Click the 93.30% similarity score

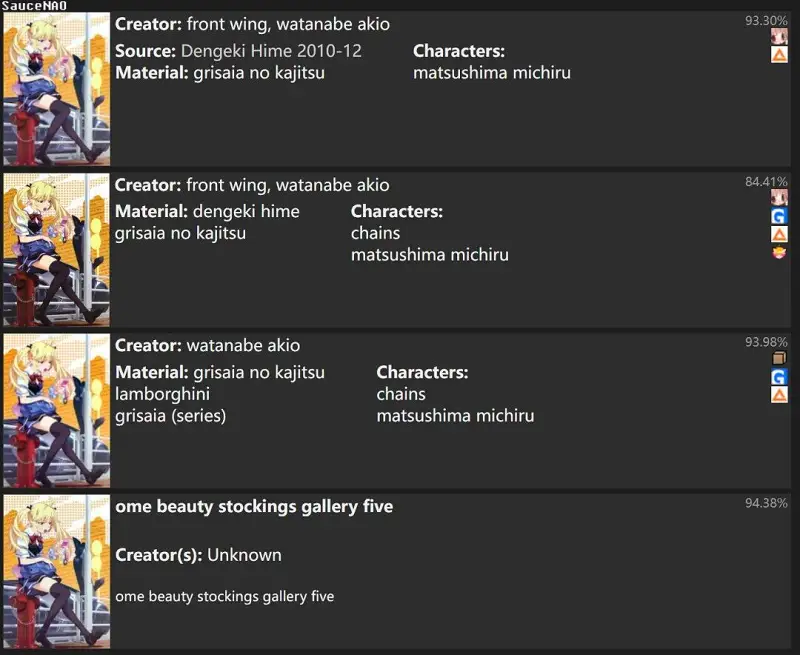pyautogui.click(x=766, y=21)
